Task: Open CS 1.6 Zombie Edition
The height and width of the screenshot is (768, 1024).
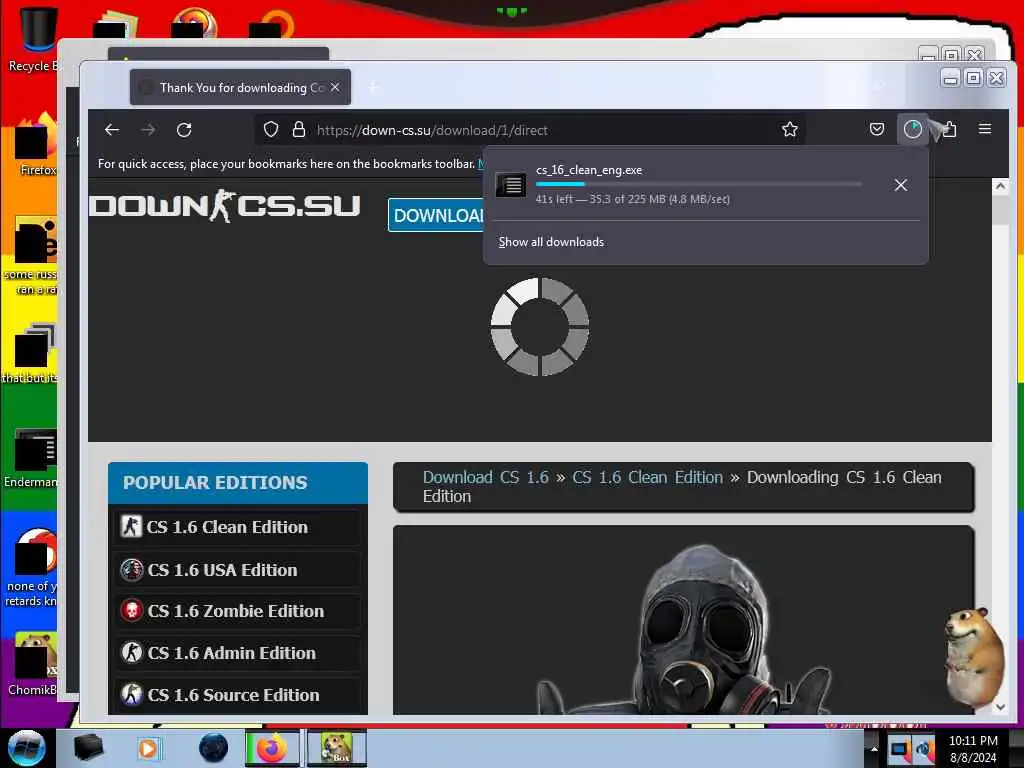Action: (238, 611)
